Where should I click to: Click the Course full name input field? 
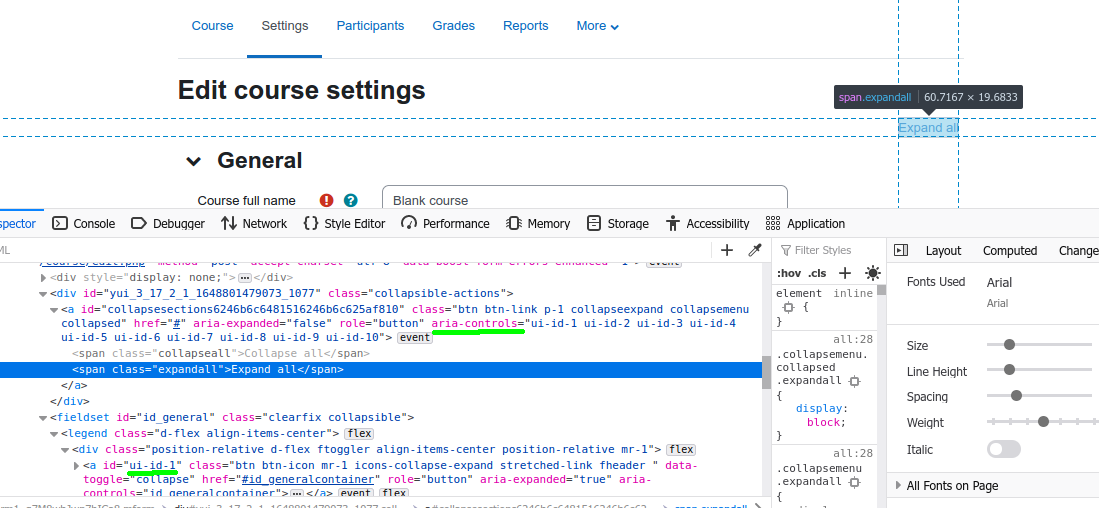[x=585, y=198]
